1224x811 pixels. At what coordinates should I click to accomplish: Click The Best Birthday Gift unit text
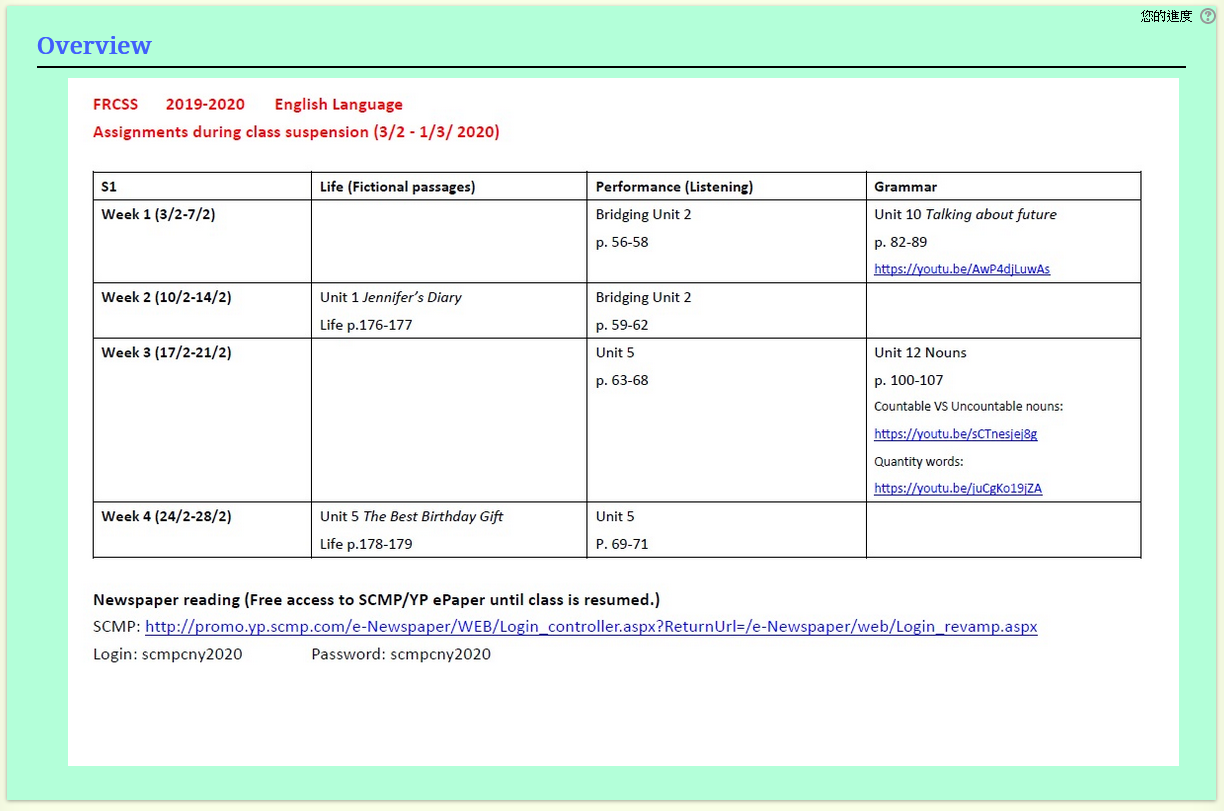tap(412, 516)
